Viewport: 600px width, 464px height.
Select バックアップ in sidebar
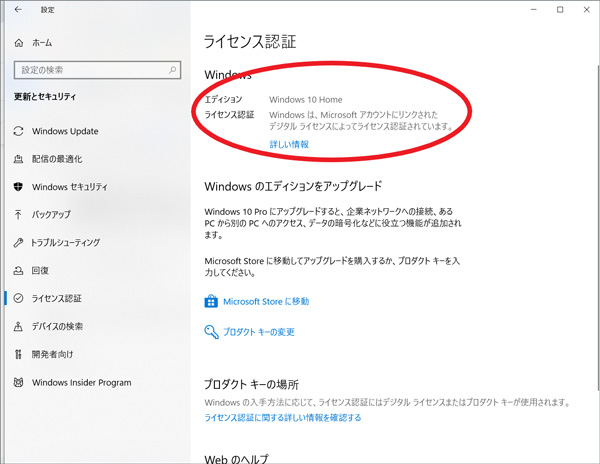click(51, 215)
